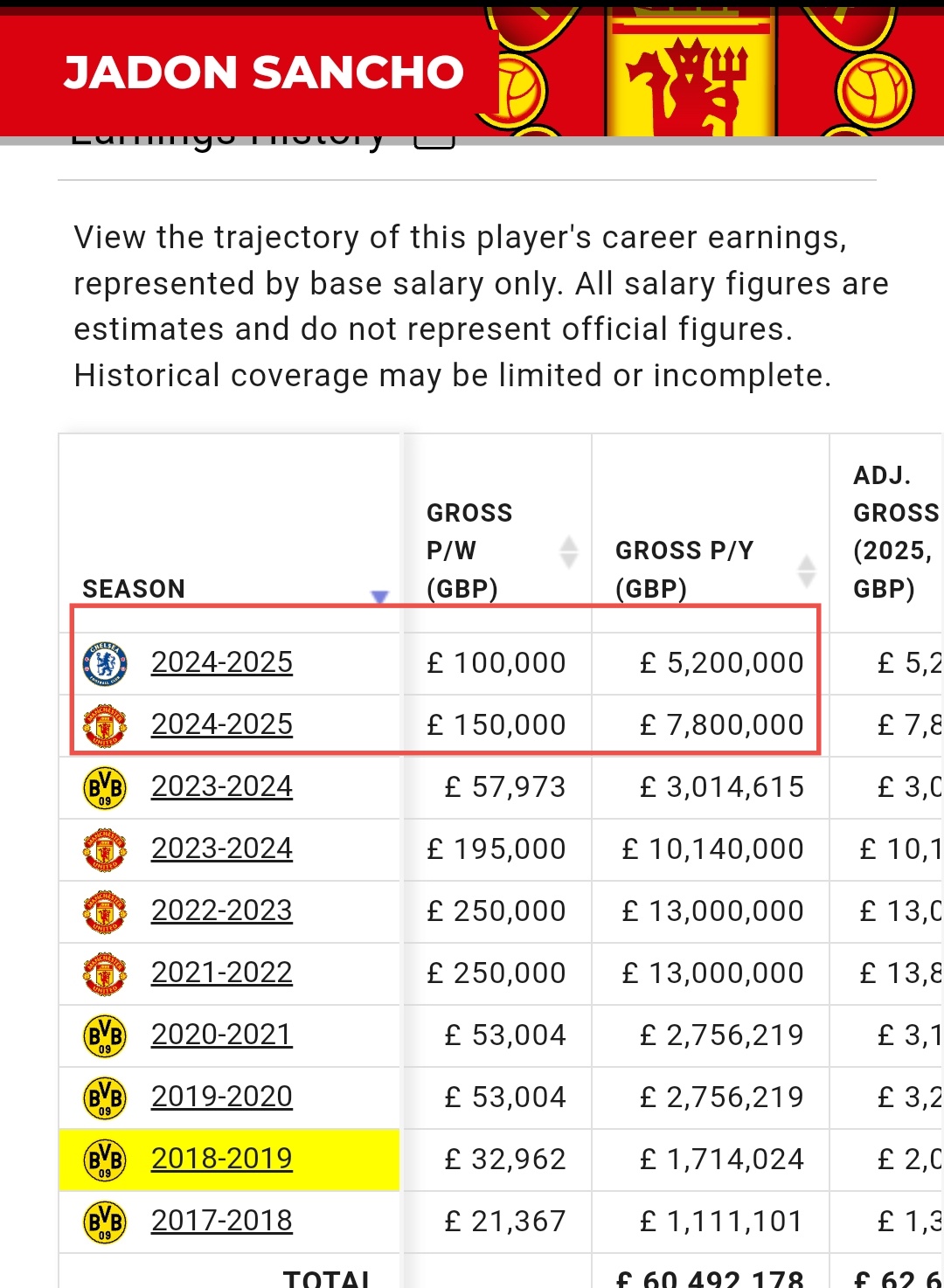Click the Manchester United crest in the 2024-2025 row
Image resolution: width=944 pixels, height=1288 pixels.
[x=105, y=726]
